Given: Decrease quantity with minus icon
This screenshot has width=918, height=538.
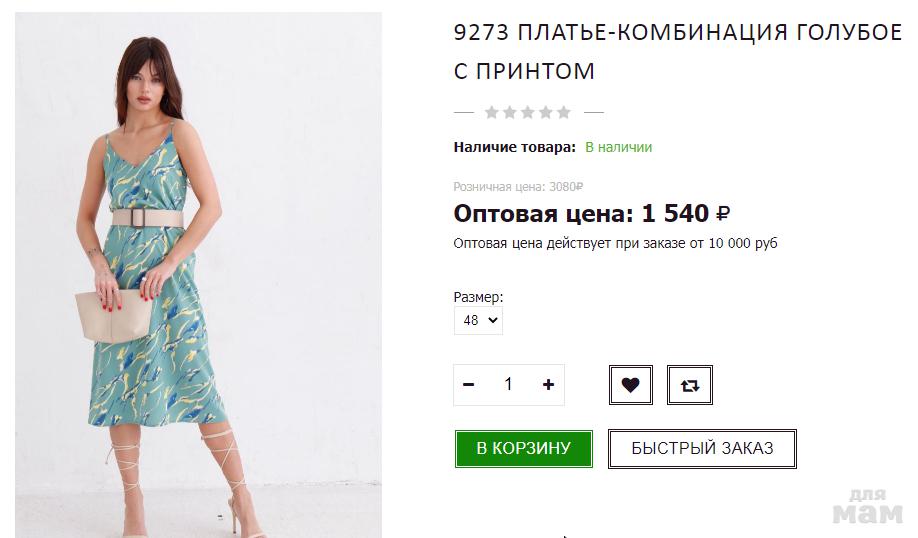Looking at the screenshot, I should point(468,385).
